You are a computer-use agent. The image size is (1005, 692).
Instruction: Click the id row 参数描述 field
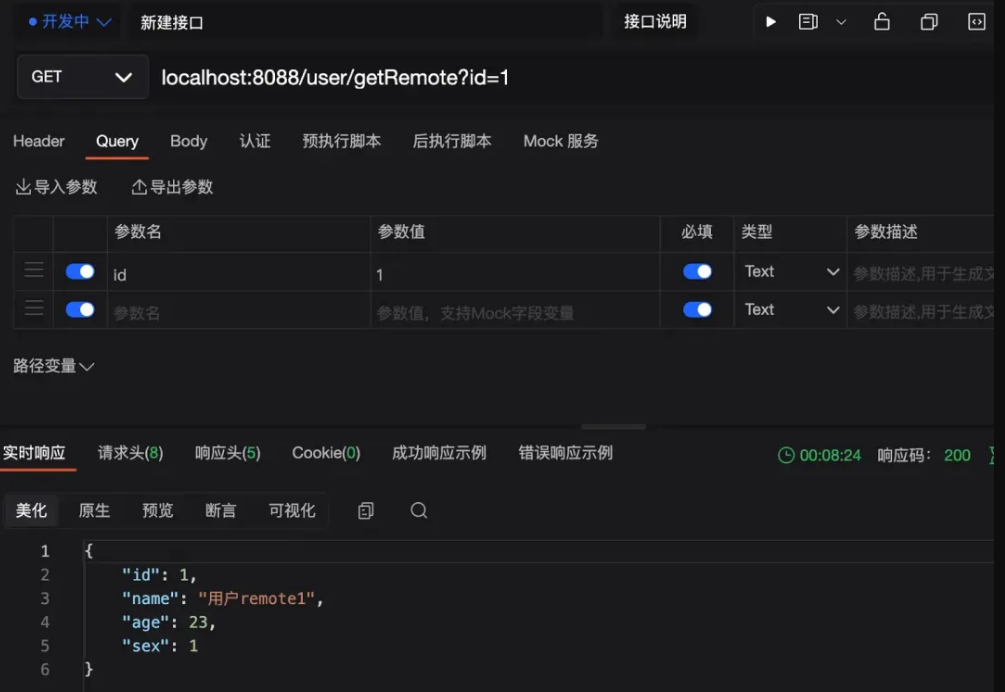(x=920, y=274)
